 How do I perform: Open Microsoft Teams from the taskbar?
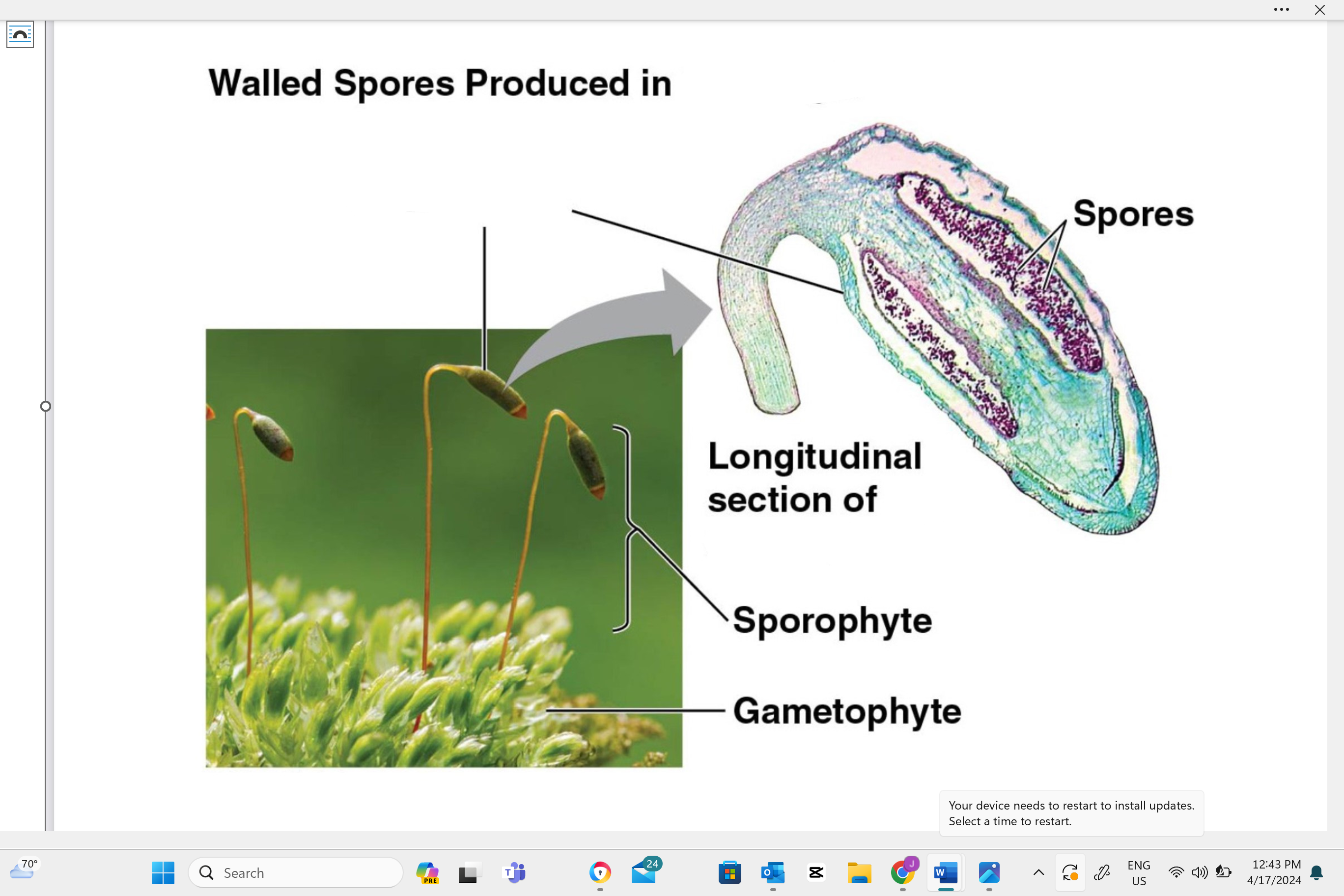coord(514,872)
